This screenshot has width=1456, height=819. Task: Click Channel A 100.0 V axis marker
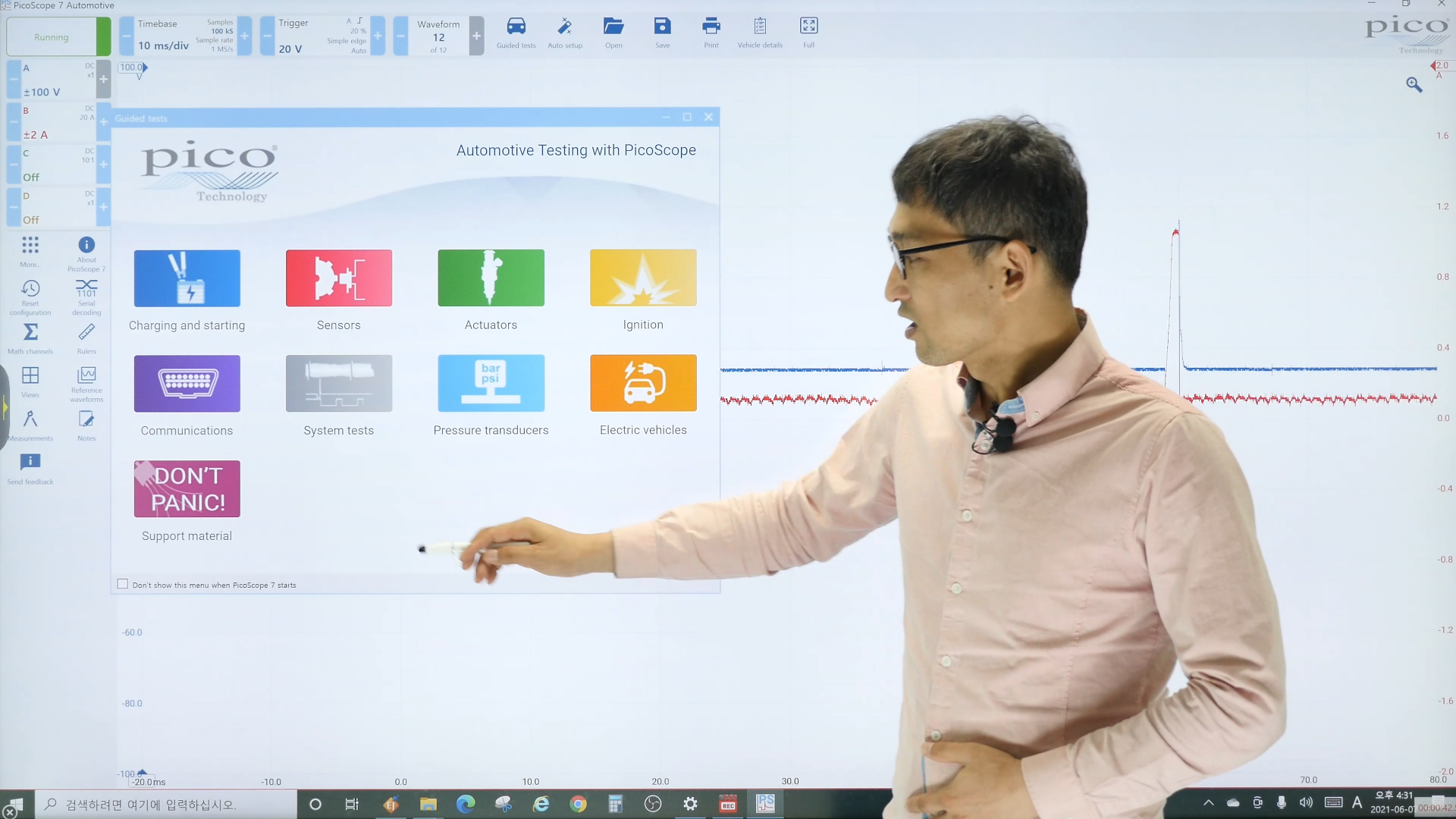point(133,67)
